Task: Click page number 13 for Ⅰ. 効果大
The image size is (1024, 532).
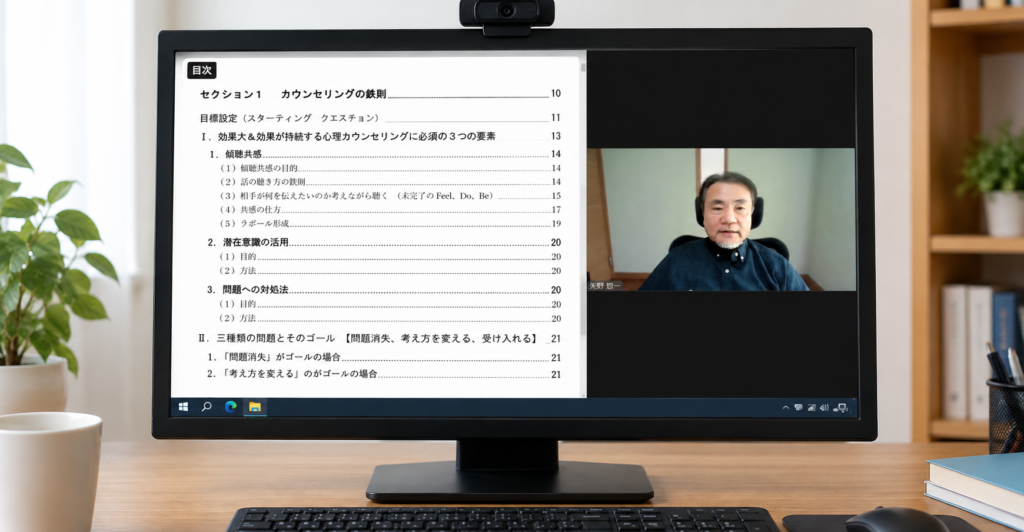Action: 556,136
